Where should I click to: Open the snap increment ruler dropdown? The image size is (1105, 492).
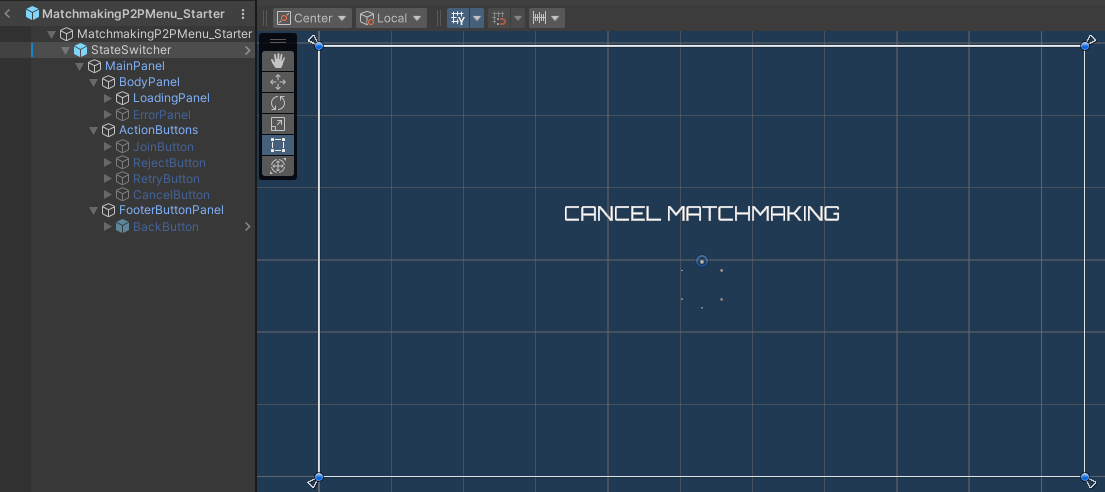[547, 18]
